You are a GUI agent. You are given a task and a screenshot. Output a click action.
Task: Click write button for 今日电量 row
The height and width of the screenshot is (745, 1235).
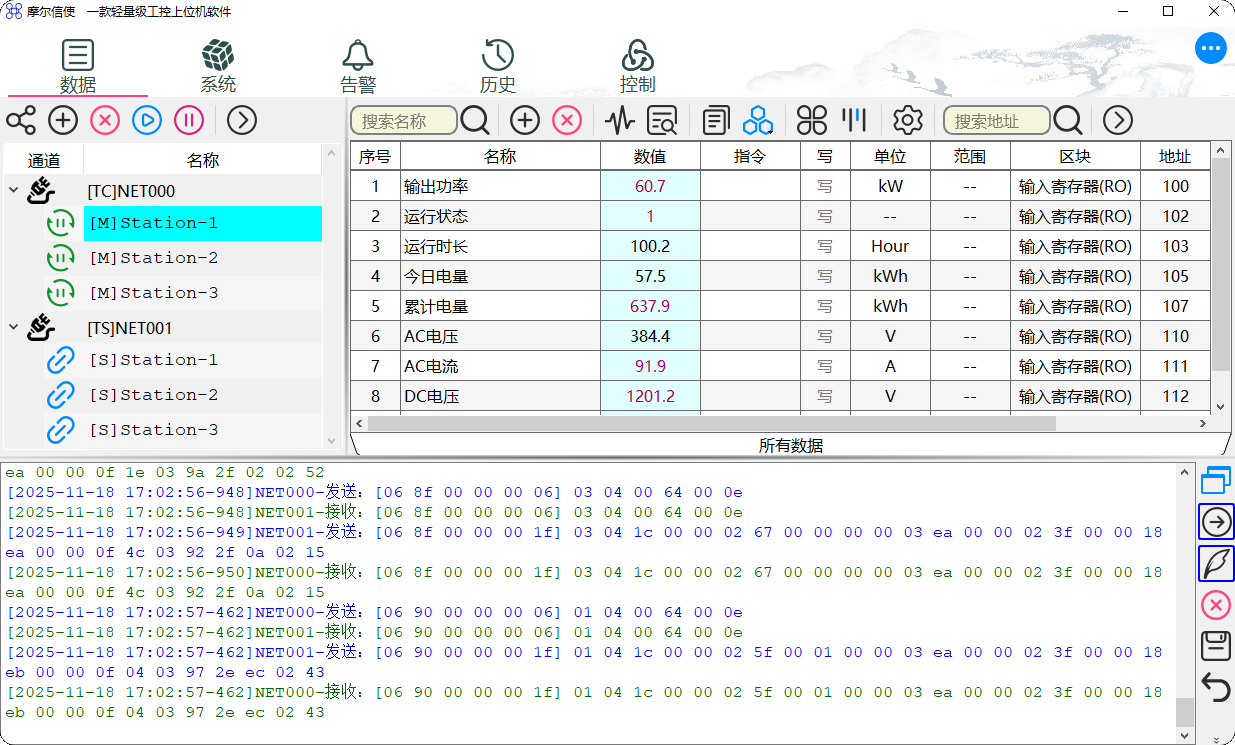pyautogui.click(x=825, y=276)
